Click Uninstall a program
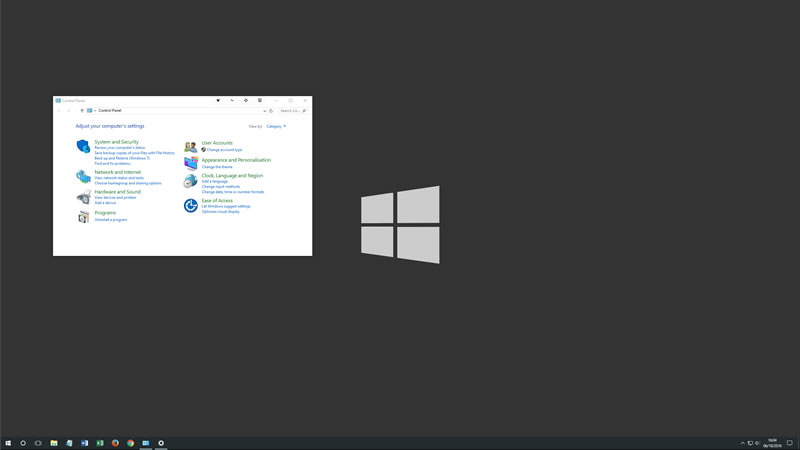The height and width of the screenshot is (450, 800). click(111, 220)
